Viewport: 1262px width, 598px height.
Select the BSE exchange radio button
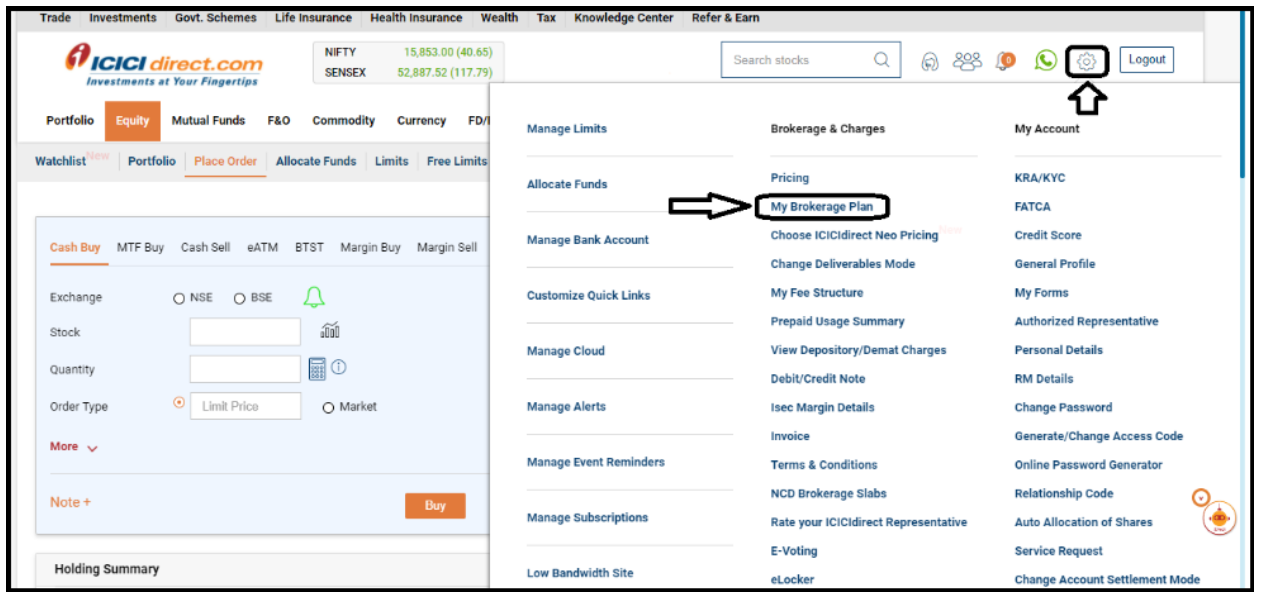[239, 298]
